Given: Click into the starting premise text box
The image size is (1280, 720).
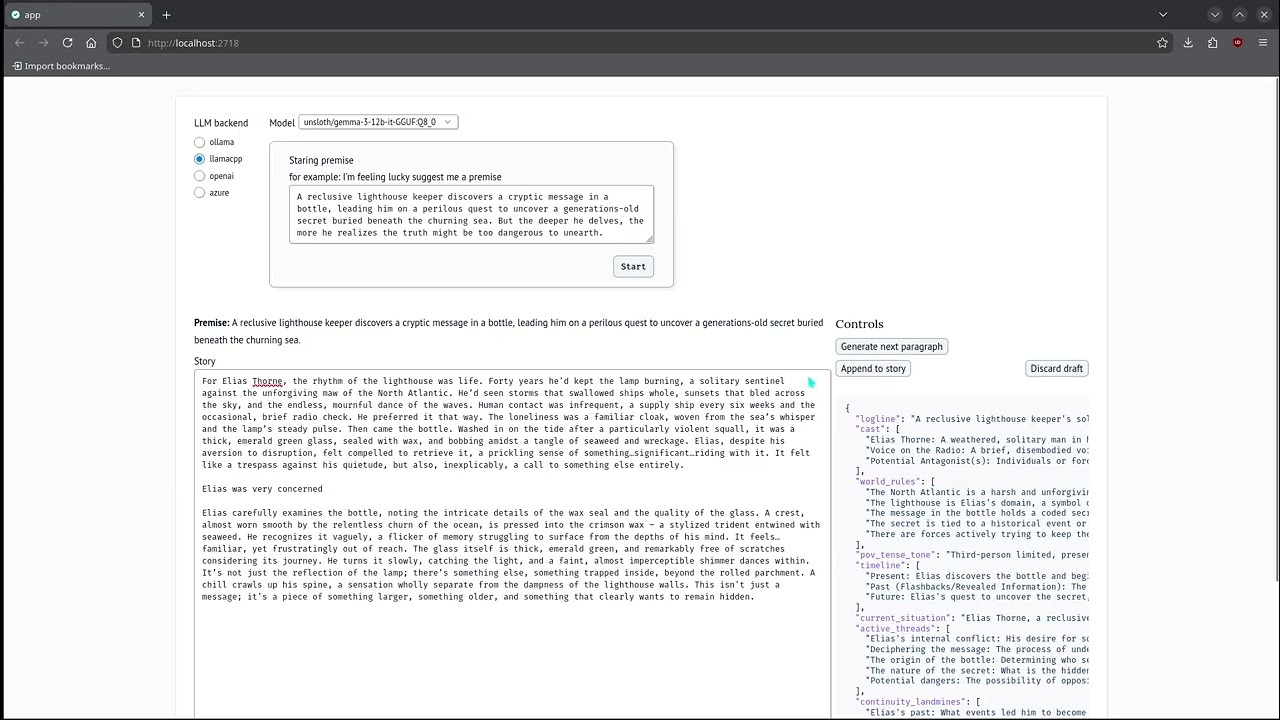Looking at the screenshot, I should click(471, 214).
